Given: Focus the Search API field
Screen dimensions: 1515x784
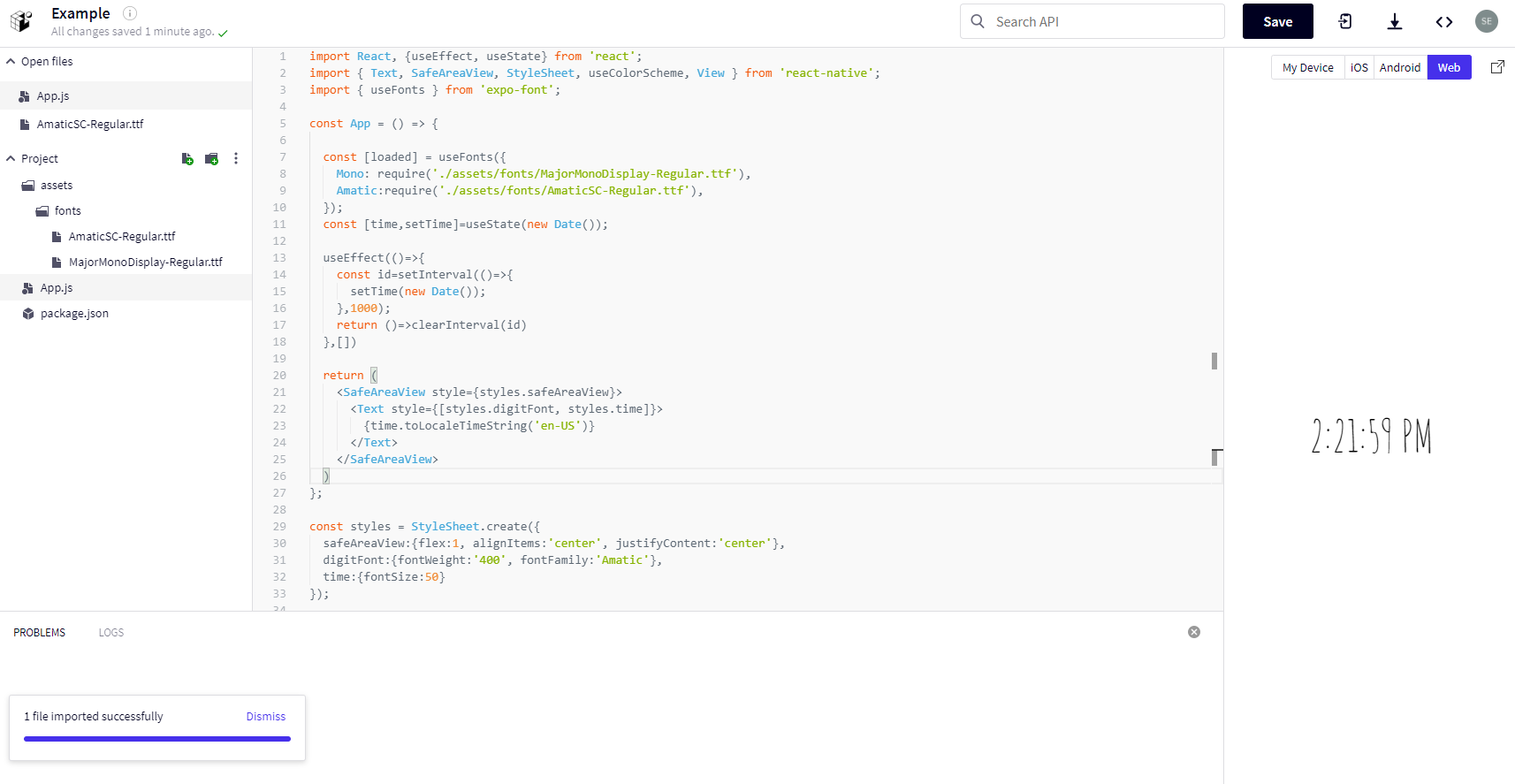Looking at the screenshot, I should coord(1092,21).
